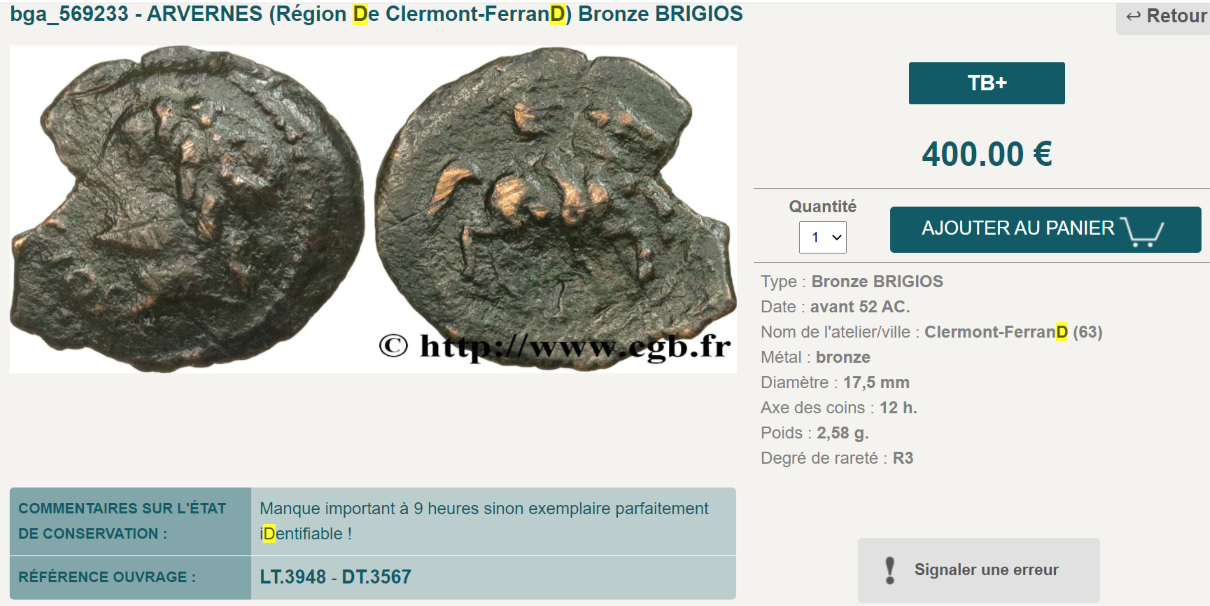Click the Clermont-Ferrand (63) mint link
Screen dimensions: 1210x606
click(x=1013, y=332)
